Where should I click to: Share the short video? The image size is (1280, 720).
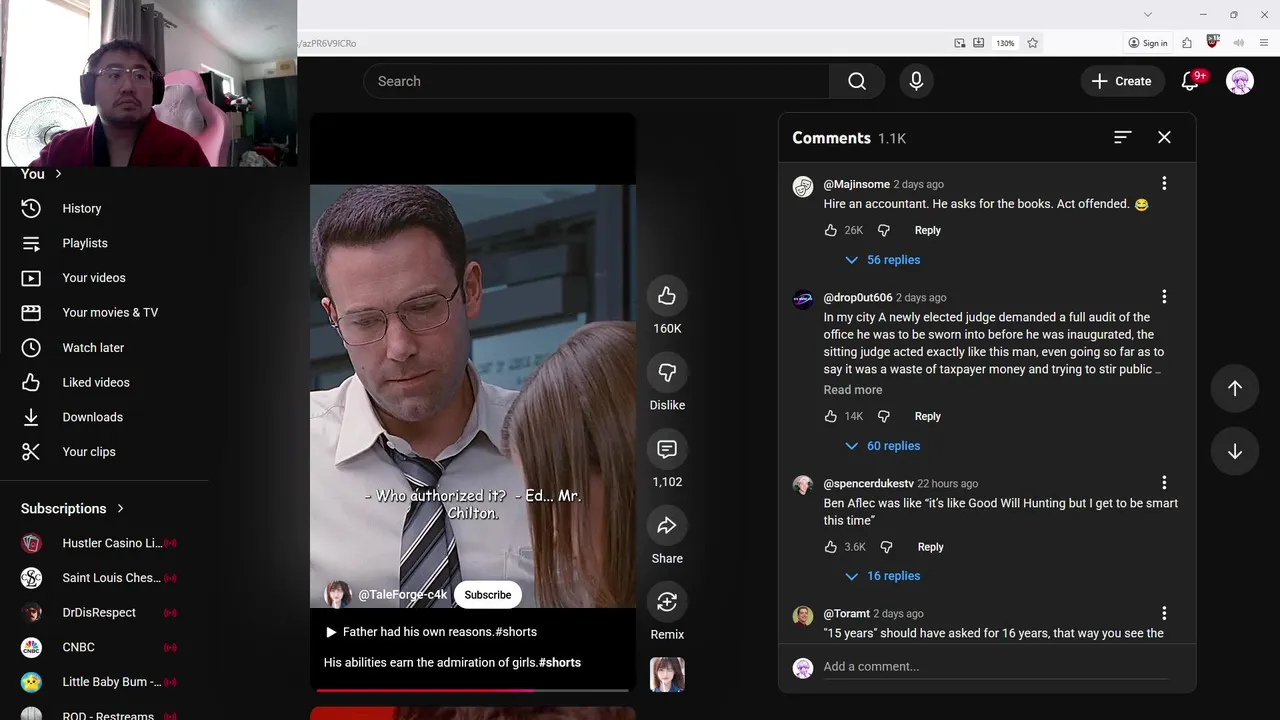pos(667,526)
